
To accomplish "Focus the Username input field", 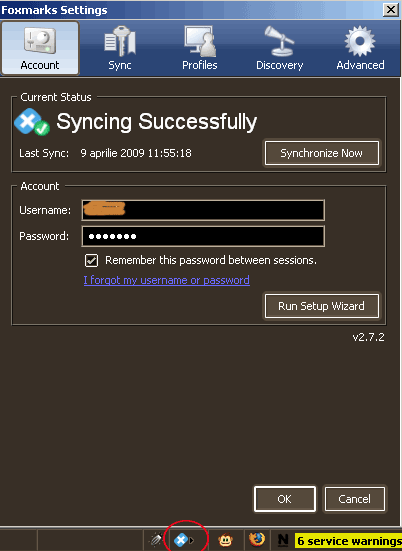I will click(x=203, y=210).
